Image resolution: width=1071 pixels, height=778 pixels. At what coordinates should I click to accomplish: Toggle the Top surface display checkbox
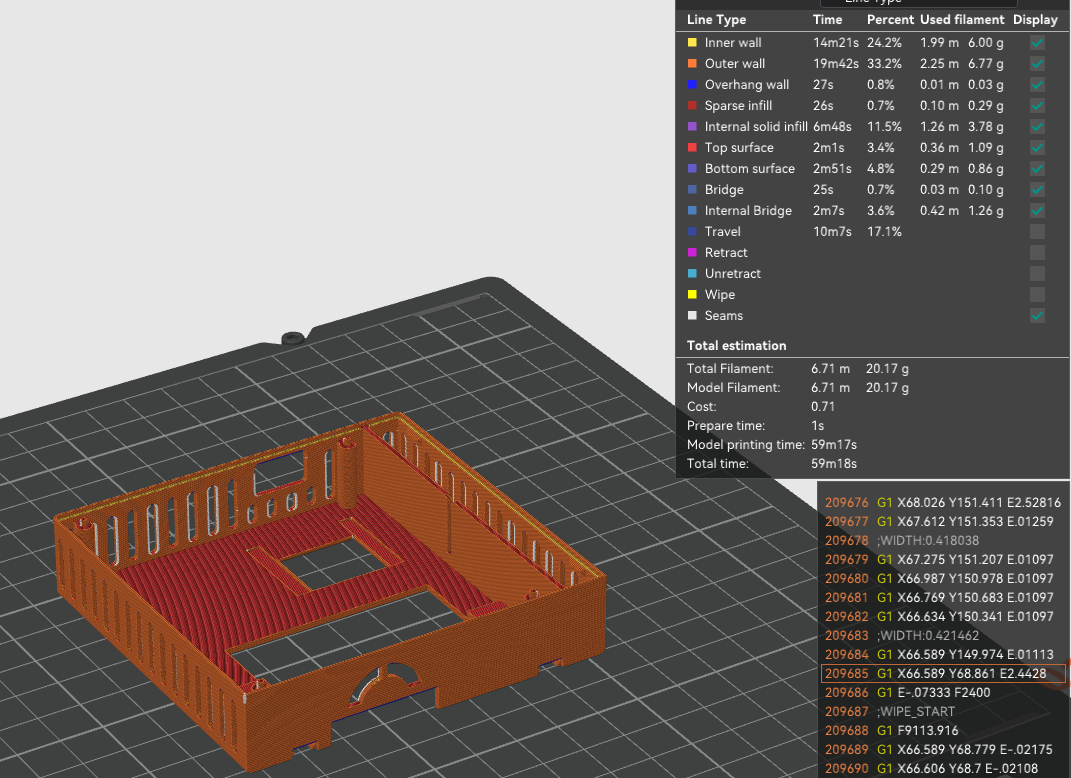[x=1037, y=148]
